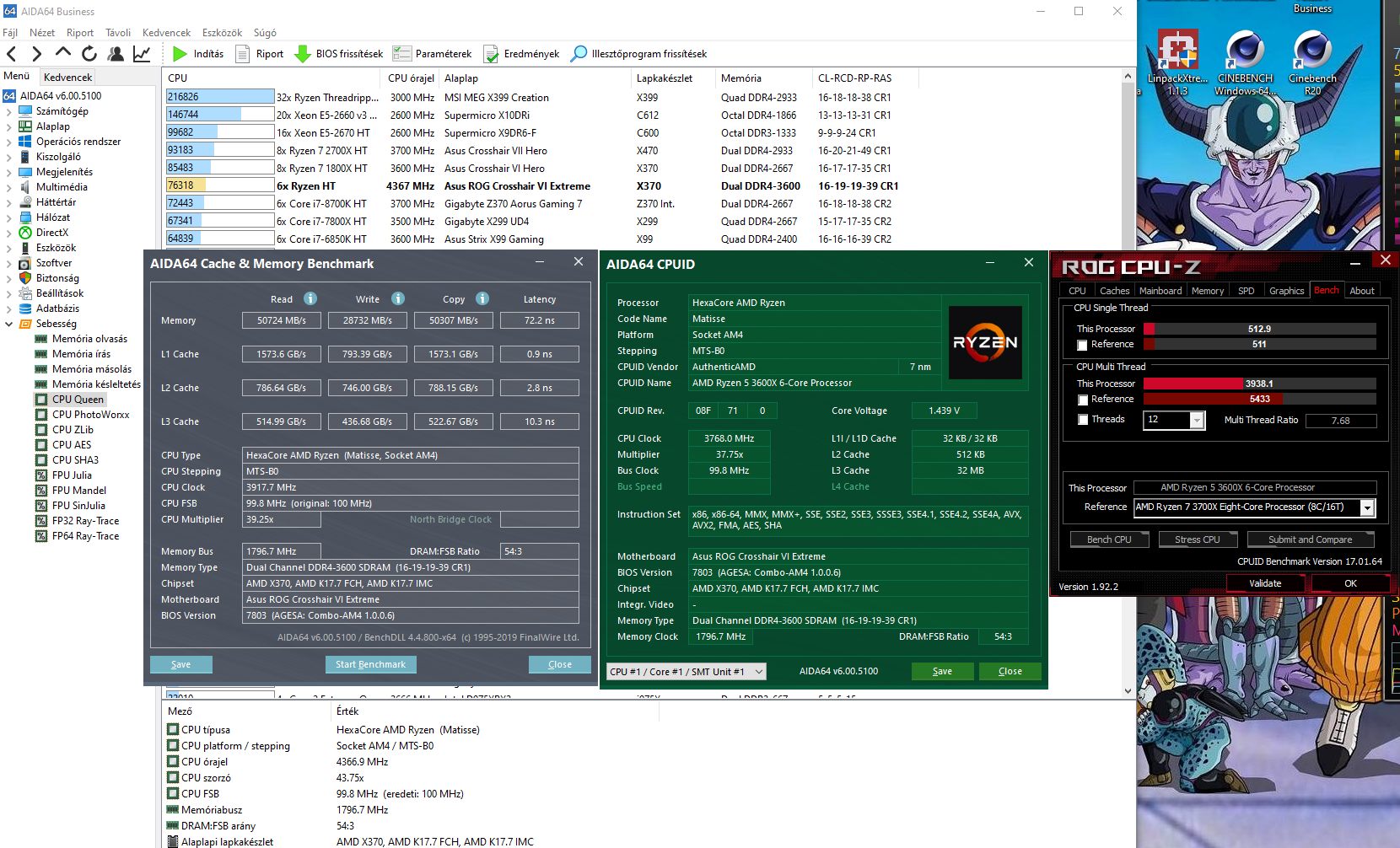Select CPU PhotoWorxx benchmark in tree
This screenshot has height=848, width=1400.
point(90,415)
